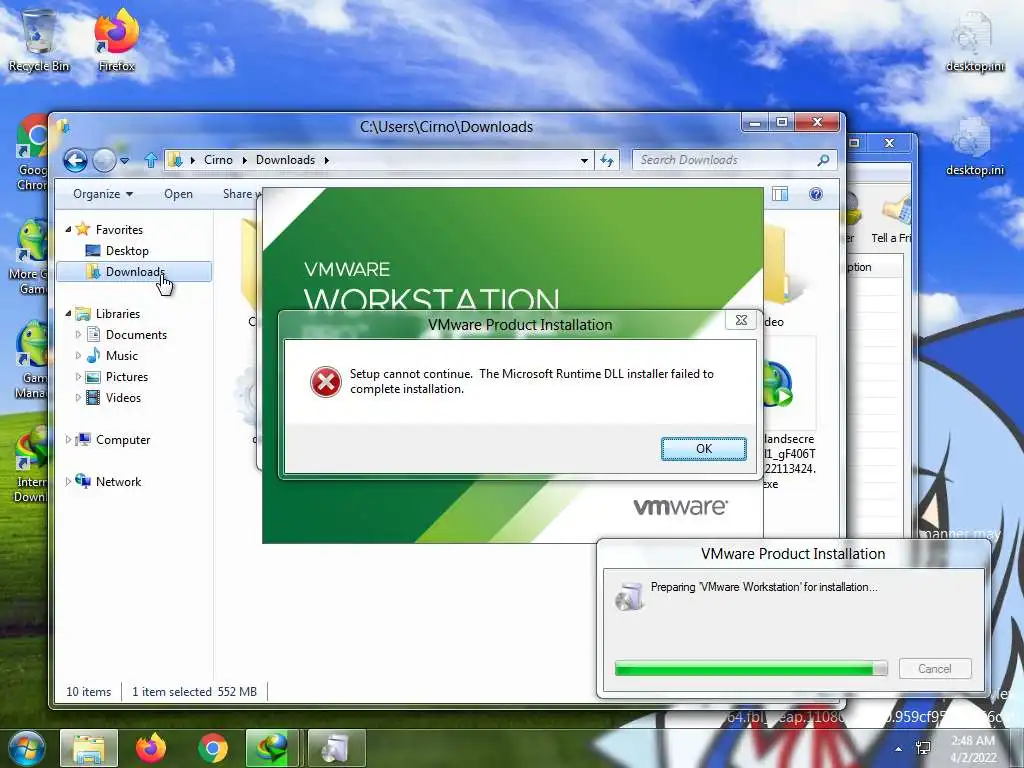Expand the Music library
The image size is (1024, 768).
tap(78, 355)
